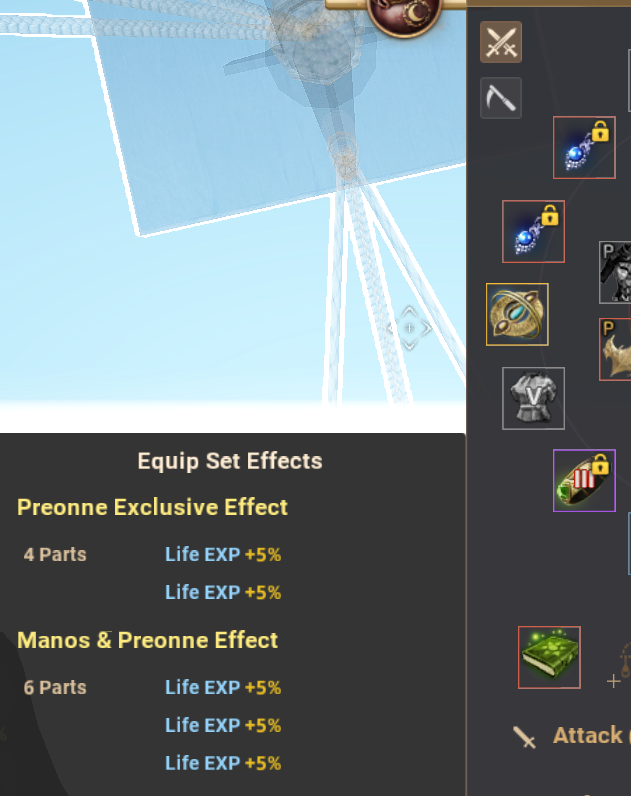Select the silver clothes marked V
The height and width of the screenshot is (796, 631).
click(533, 399)
